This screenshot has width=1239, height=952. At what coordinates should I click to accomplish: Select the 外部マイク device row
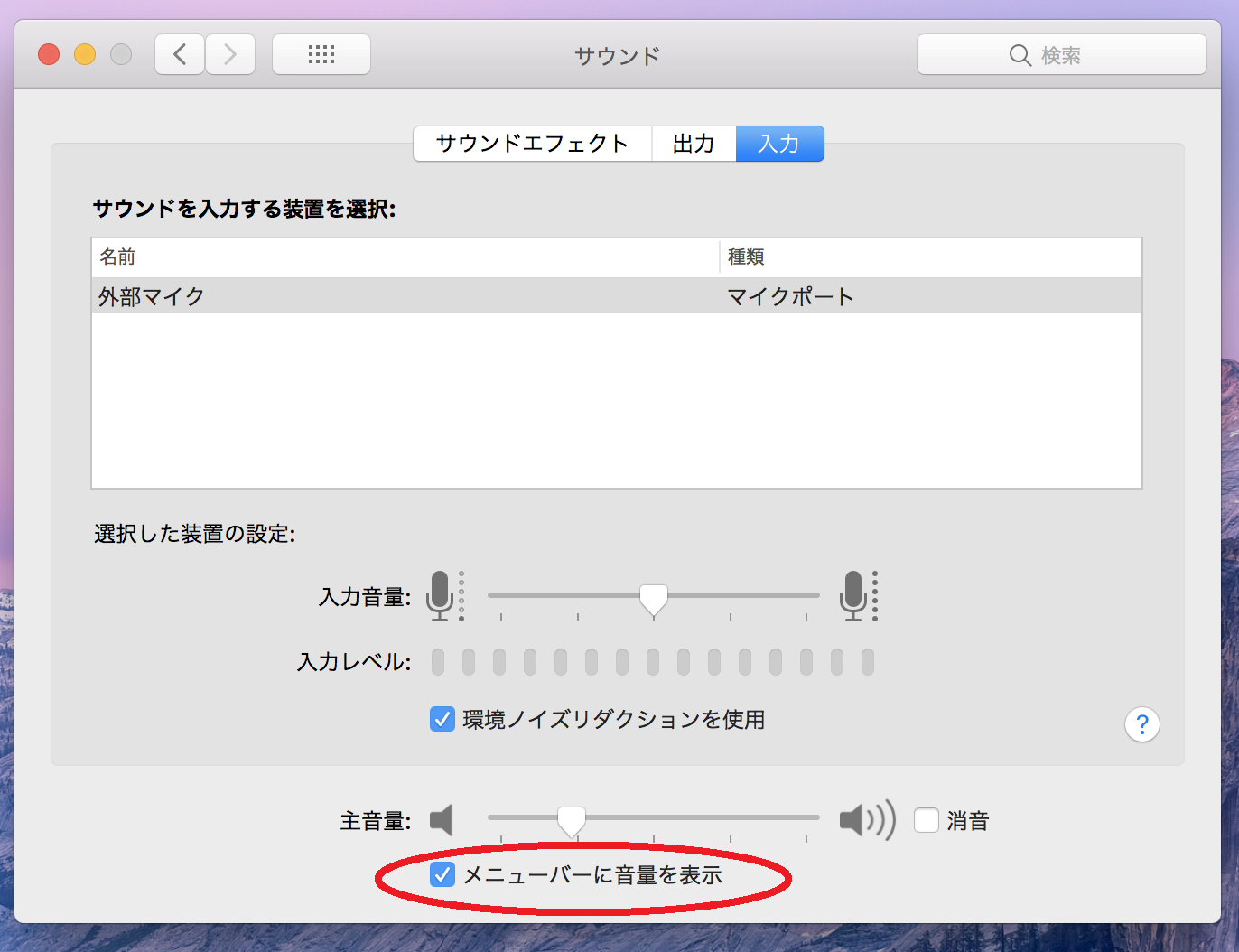(x=617, y=296)
